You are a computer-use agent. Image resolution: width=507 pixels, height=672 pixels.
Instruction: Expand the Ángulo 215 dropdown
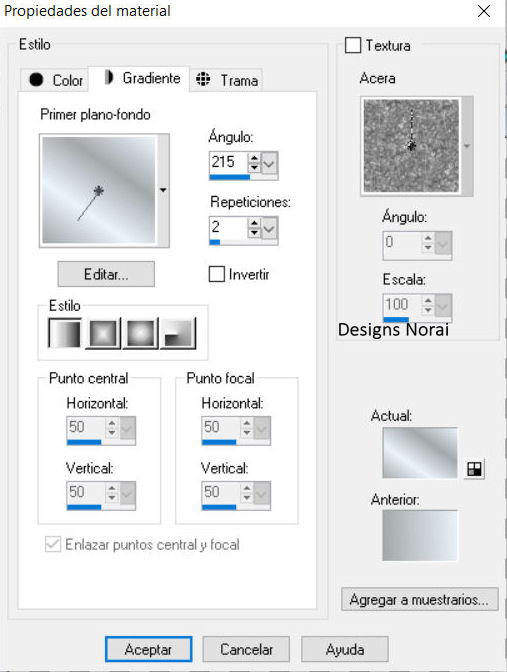(x=269, y=164)
